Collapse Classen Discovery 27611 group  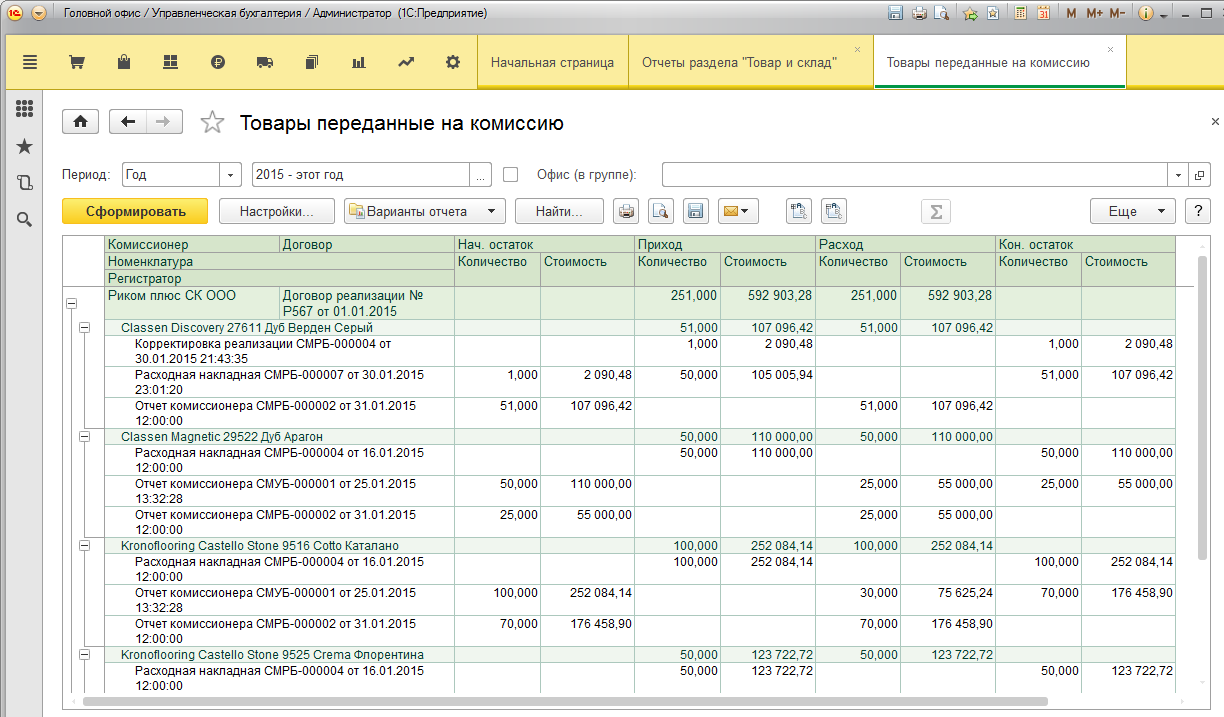pyautogui.click(x=85, y=328)
